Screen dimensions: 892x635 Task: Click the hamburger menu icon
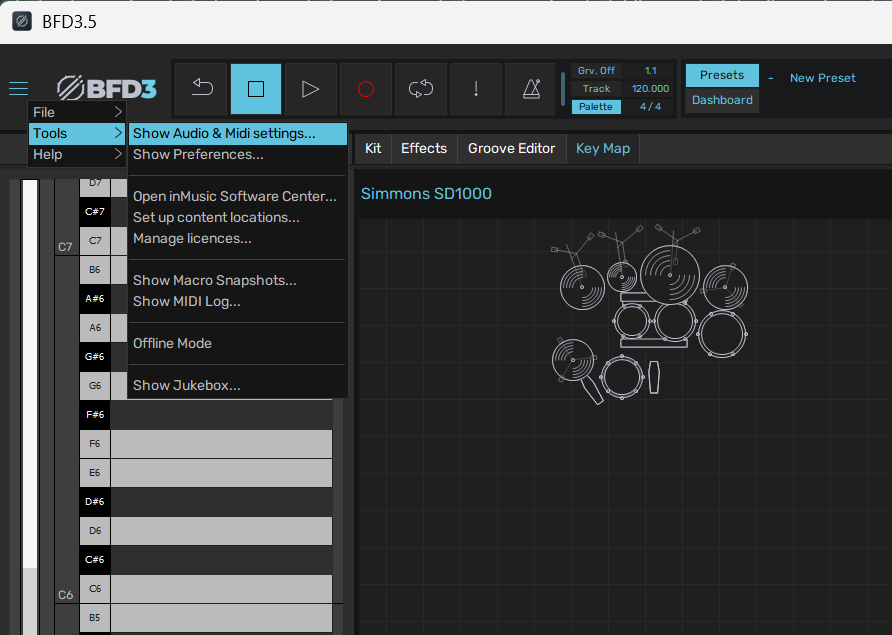coord(18,88)
